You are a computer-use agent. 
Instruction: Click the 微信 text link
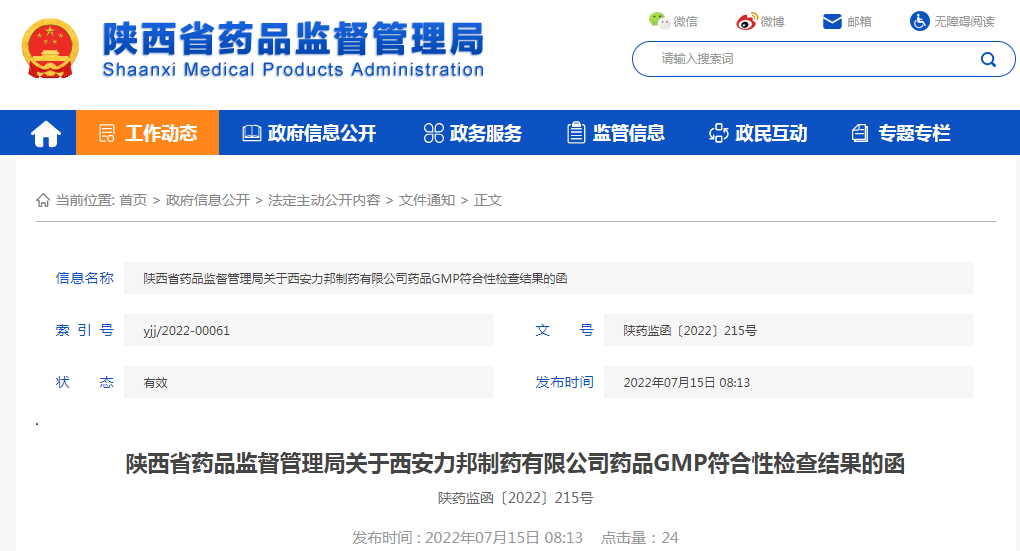[685, 21]
